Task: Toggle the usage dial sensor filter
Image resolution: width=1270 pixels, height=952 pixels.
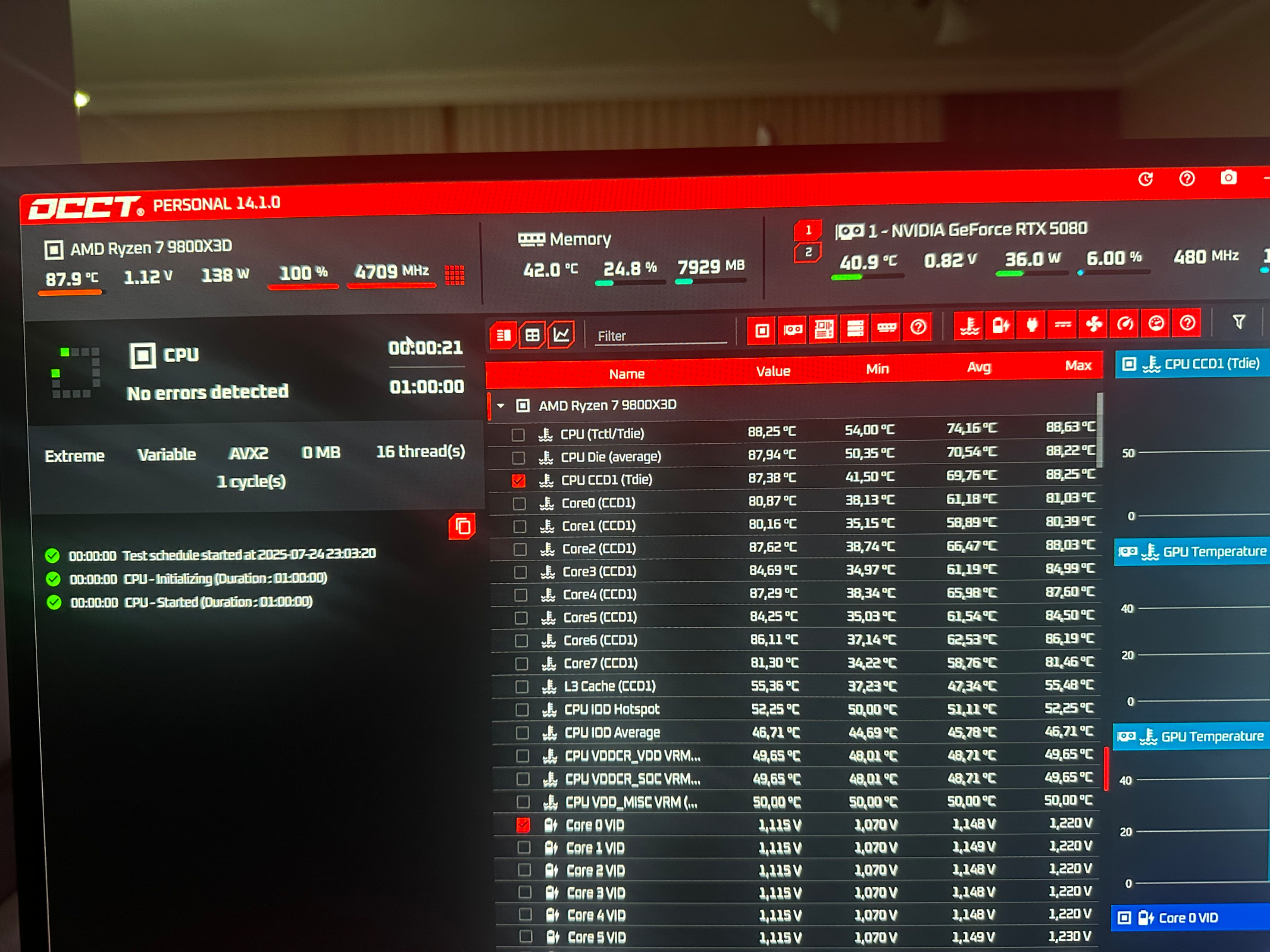Action: click(x=1156, y=323)
